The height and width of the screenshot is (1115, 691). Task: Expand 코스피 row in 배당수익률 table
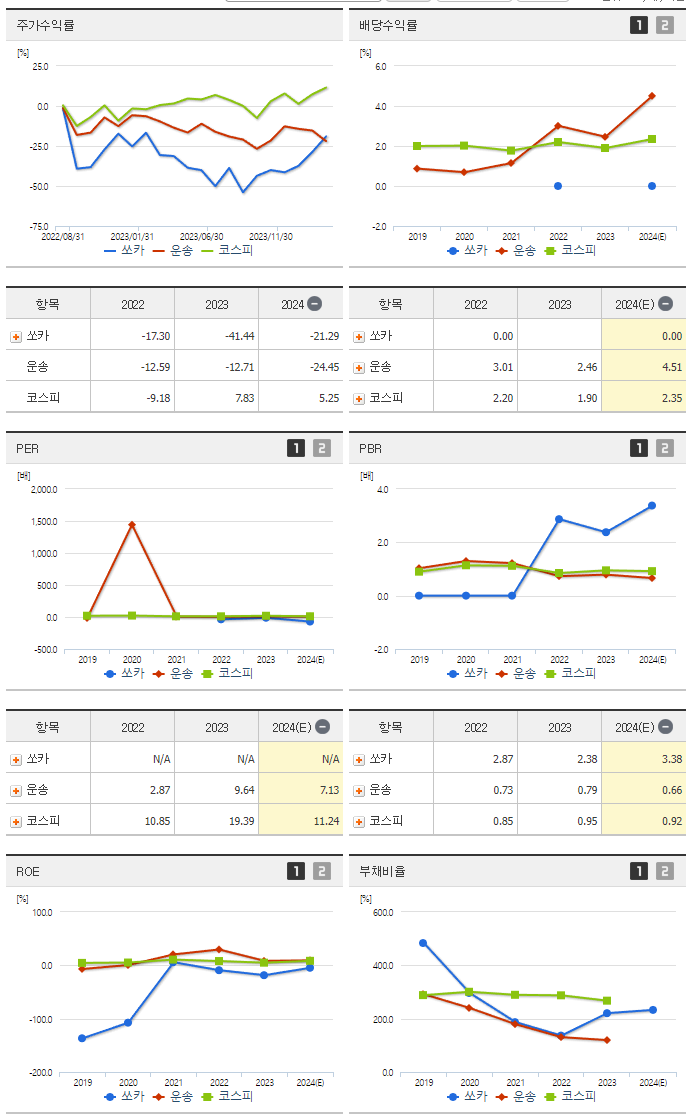tap(359, 399)
